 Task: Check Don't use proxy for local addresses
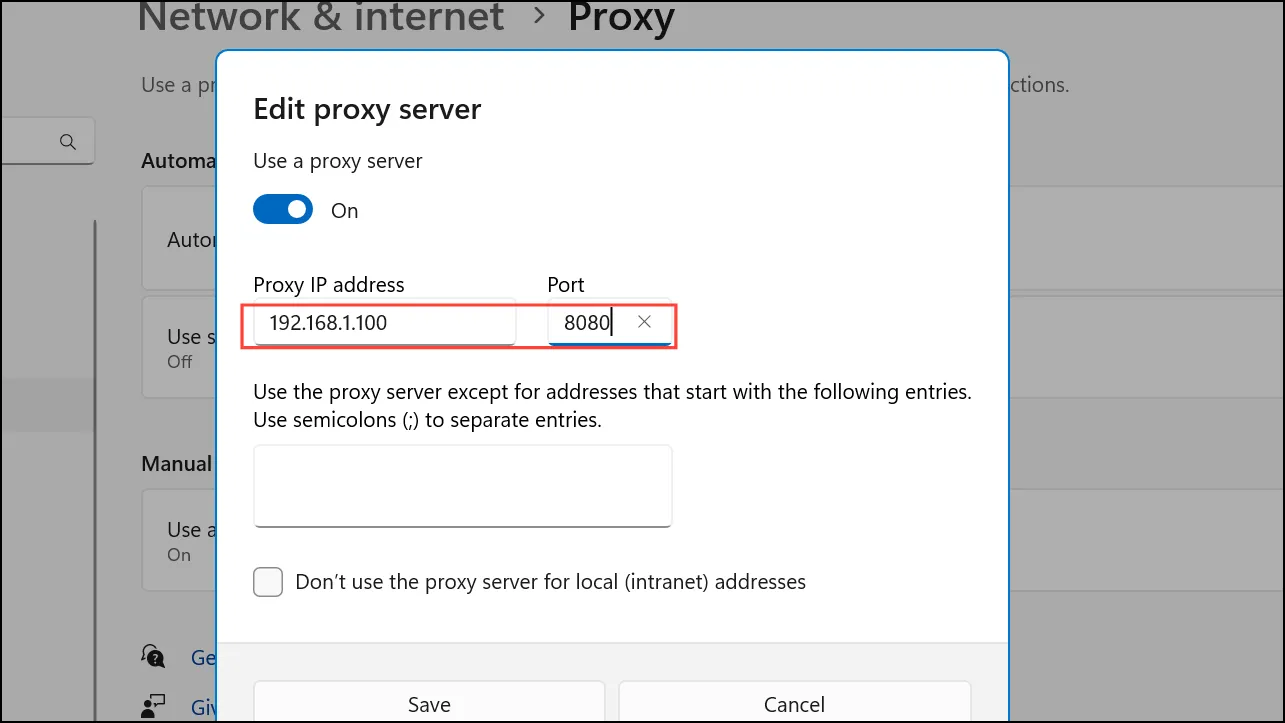(x=268, y=582)
